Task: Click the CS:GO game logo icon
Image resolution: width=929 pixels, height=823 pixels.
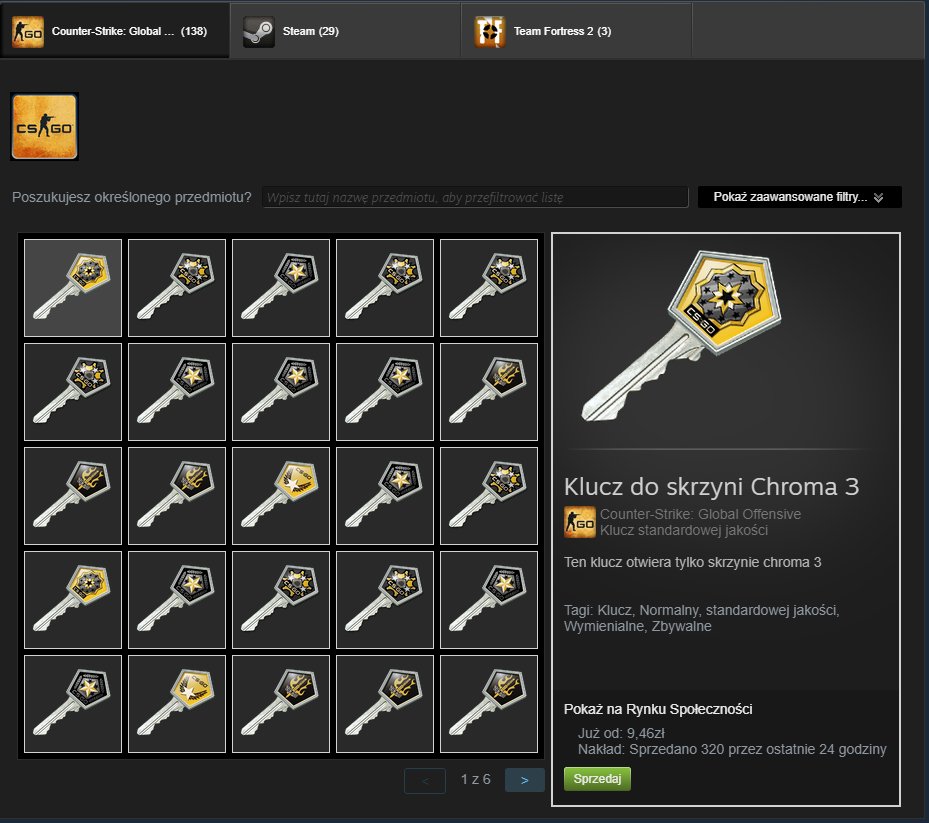Action: (x=44, y=127)
